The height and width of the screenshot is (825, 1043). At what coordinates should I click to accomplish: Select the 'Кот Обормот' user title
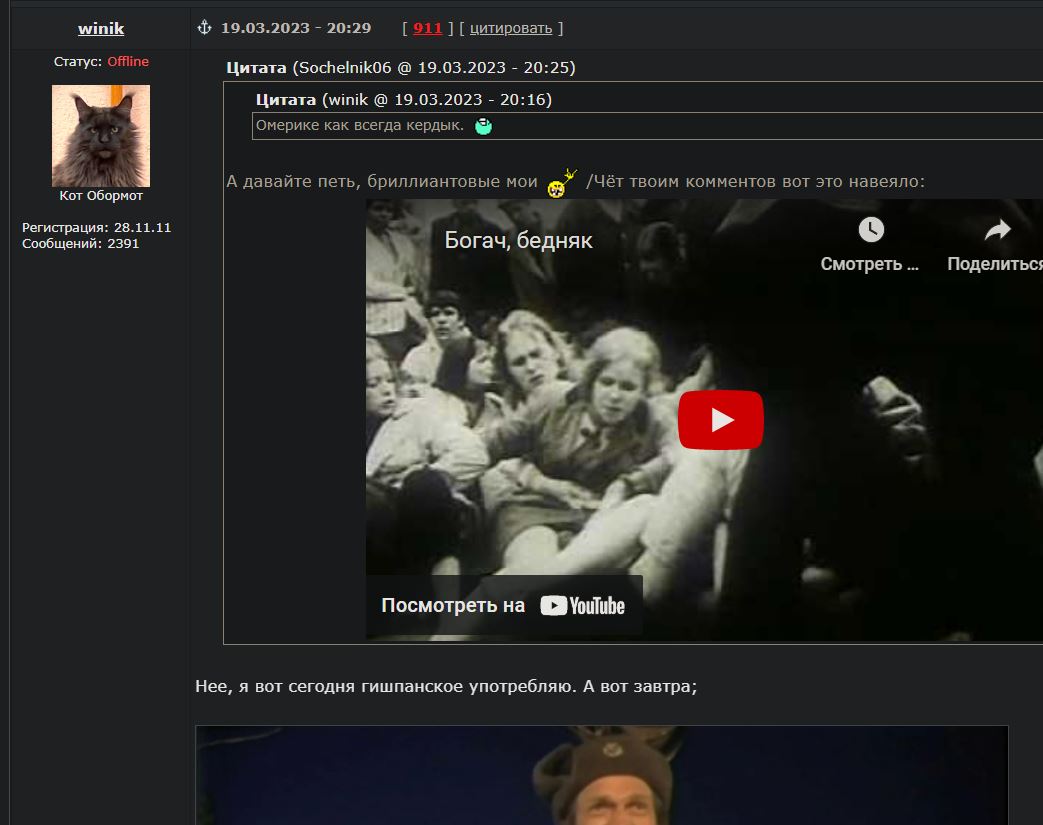pyautogui.click(x=101, y=196)
